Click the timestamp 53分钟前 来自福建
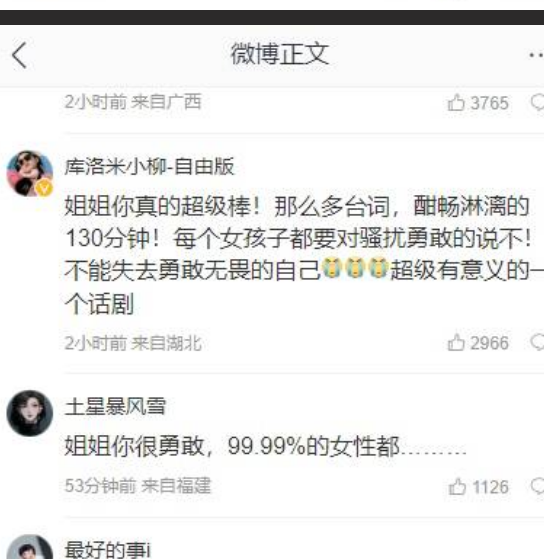This screenshot has height=559, width=544. pyautogui.click(x=138, y=486)
